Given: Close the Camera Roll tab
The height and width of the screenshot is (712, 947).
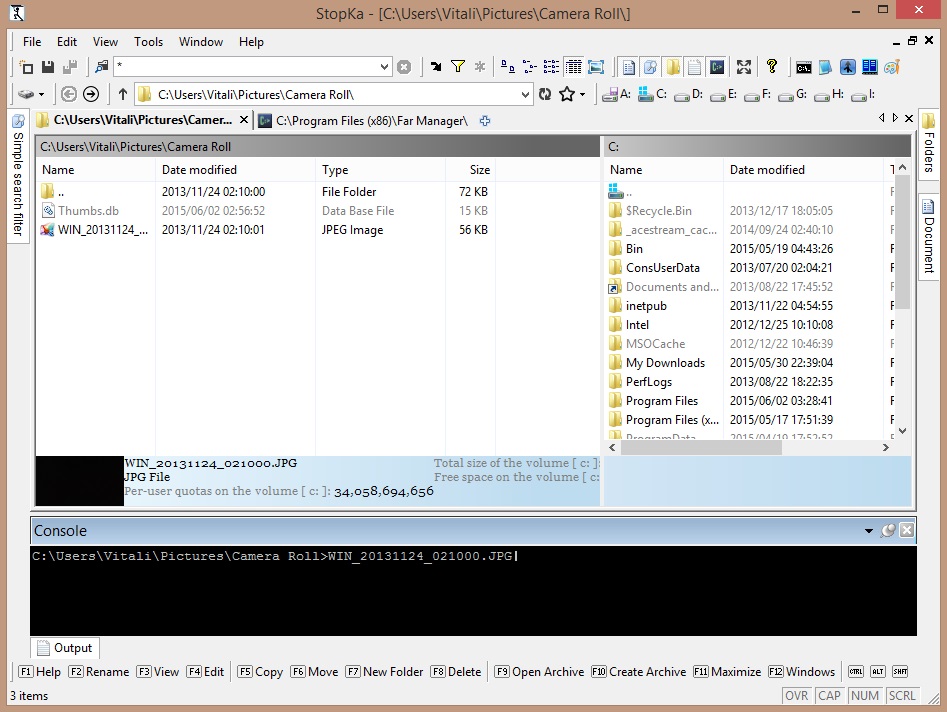Looking at the screenshot, I should [x=243, y=120].
